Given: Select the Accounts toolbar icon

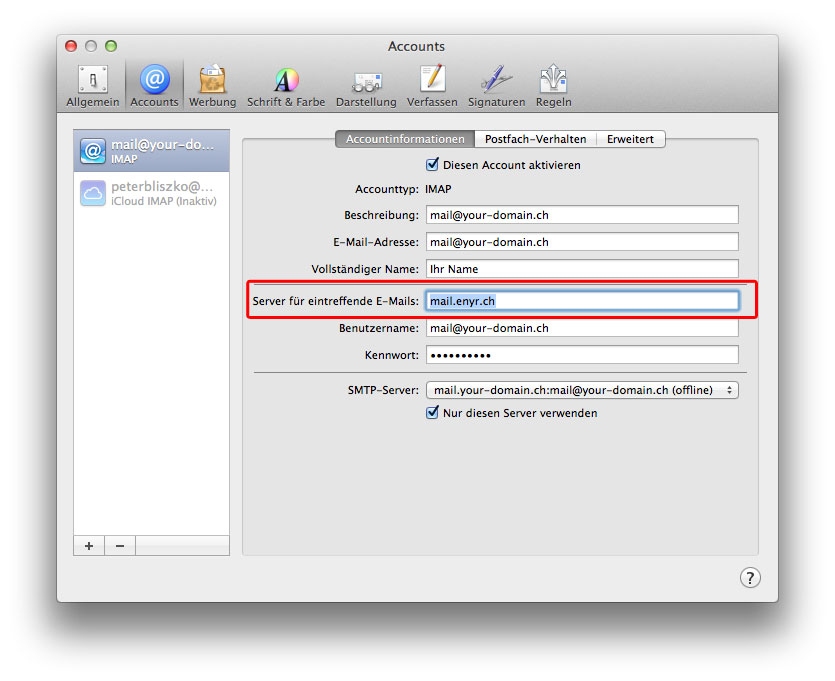Looking at the screenshot, I should coord(155,86).
